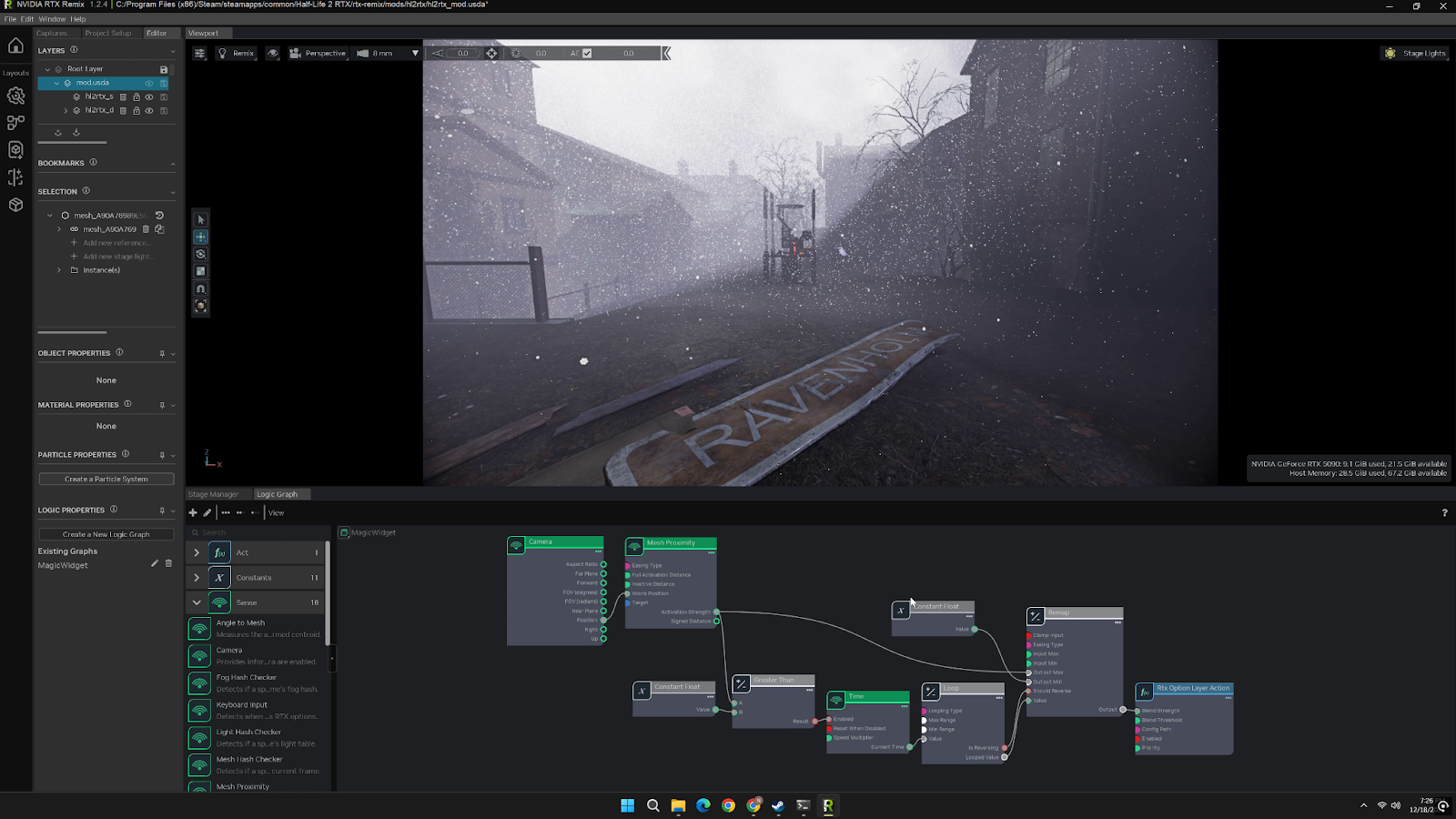Edit MagicWidget graph with pencil icon
The height and width of the screenshot is (819, 1456).
tap(154, 564)
